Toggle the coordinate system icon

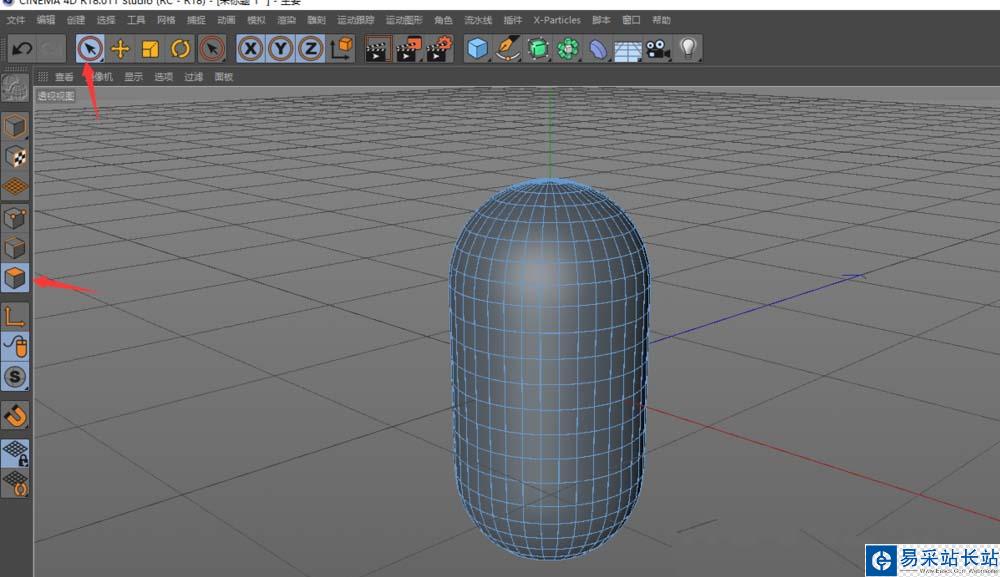point(341,48)
